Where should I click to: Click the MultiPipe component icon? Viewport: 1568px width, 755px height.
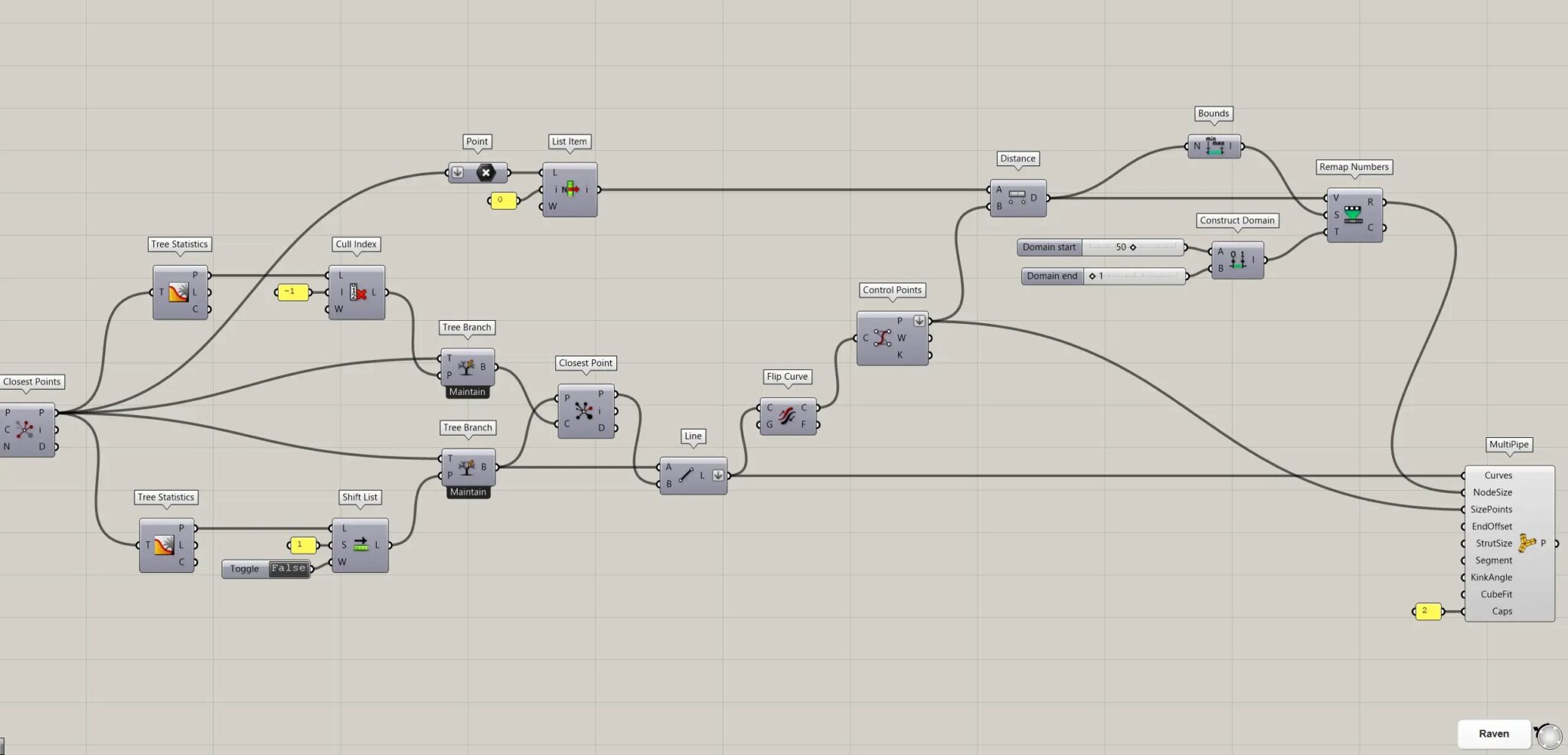[x=1527, y=543]
